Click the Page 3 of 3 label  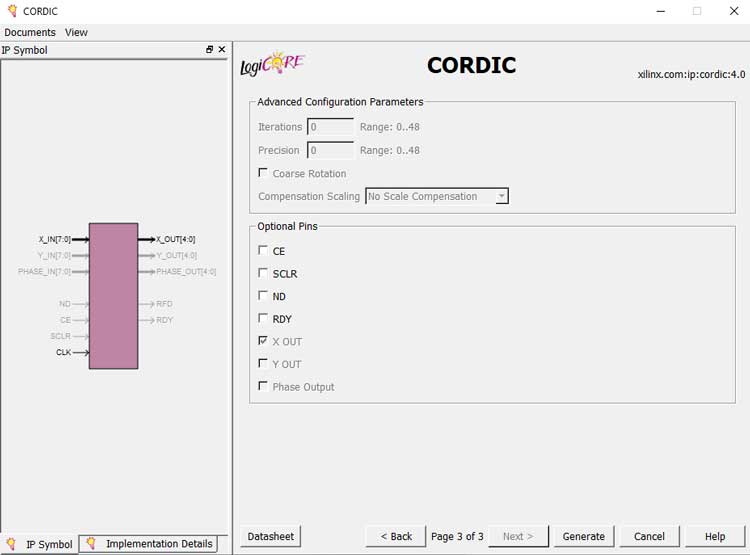click(x=457, y=536)
